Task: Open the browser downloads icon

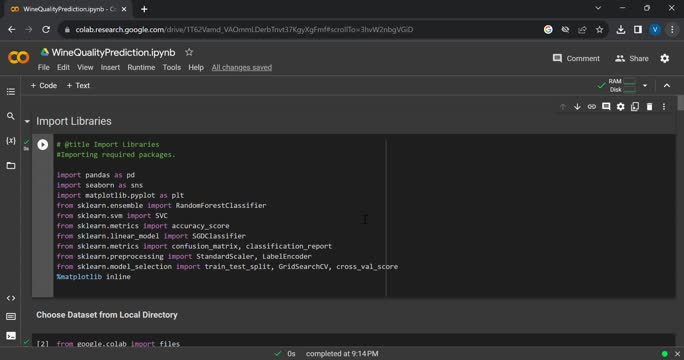Action: 620,29
